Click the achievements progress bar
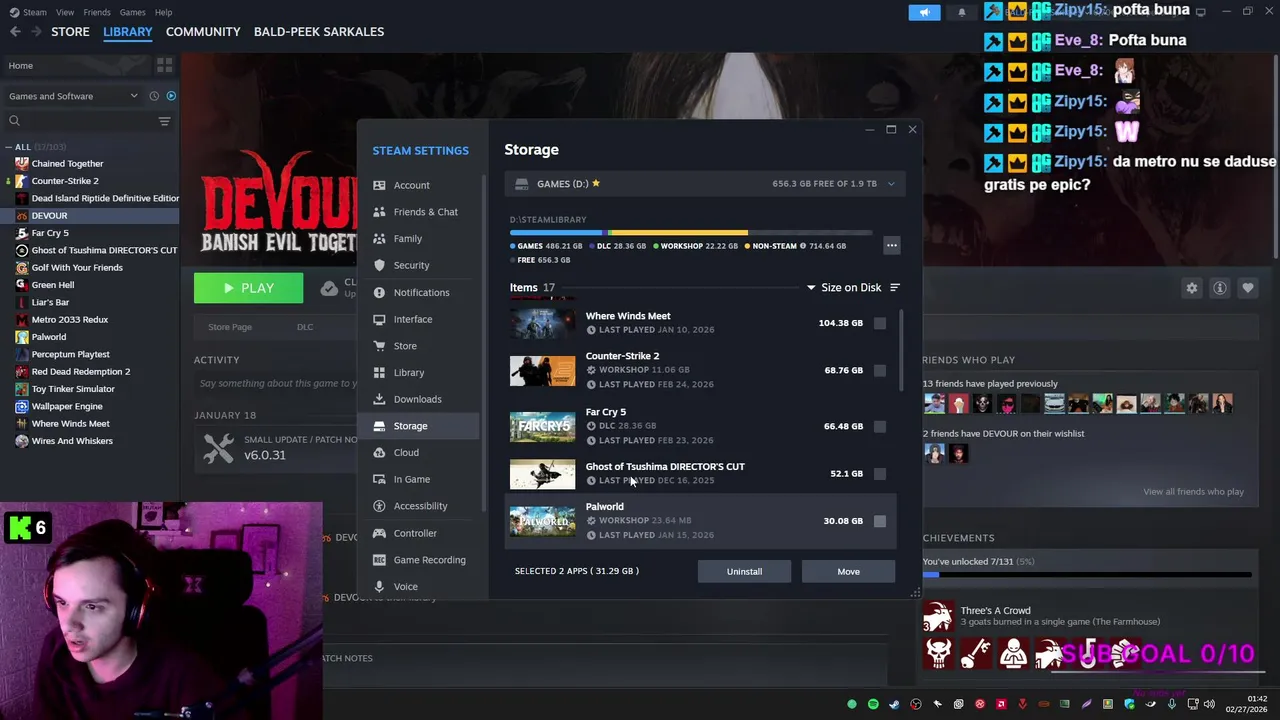Viewport: 1280px width, 720px height. [1087, 575]
